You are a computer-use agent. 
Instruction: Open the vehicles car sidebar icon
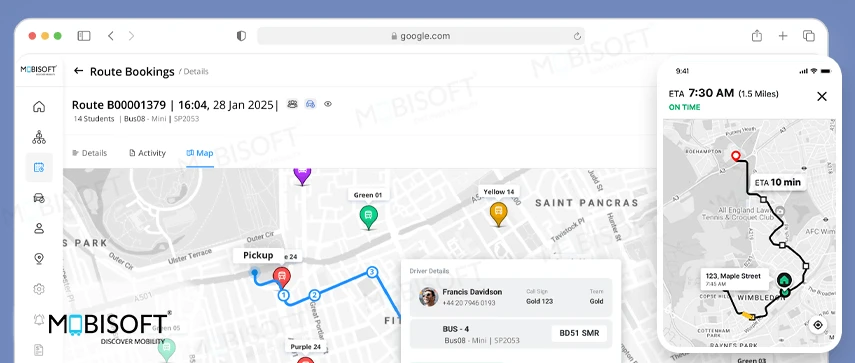(x=39, y=198)
